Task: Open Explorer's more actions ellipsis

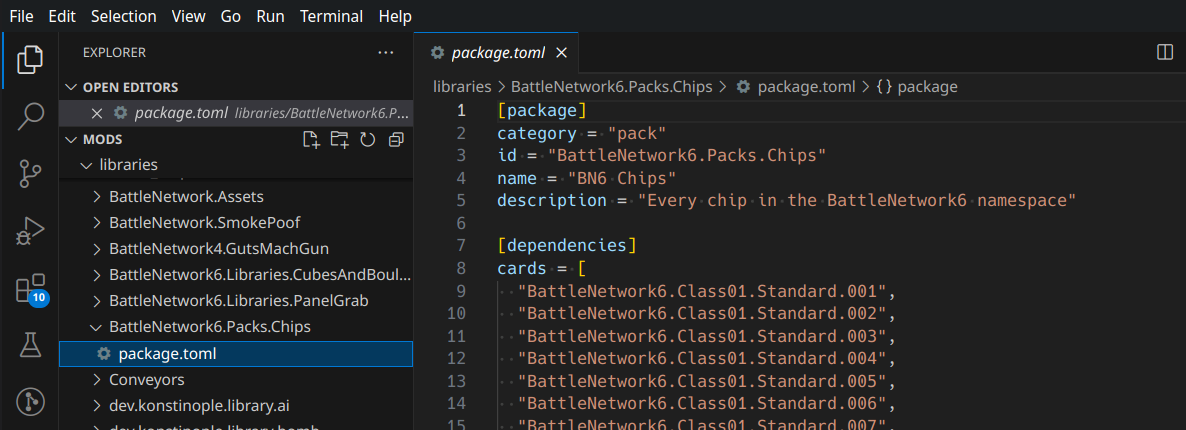Action: [x=386, y=53]
